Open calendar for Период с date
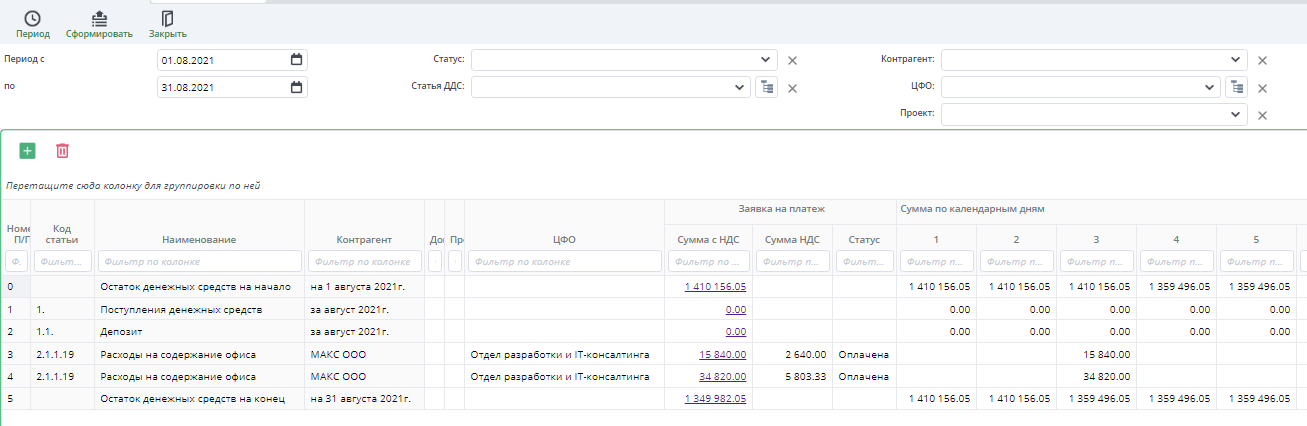 (x=296, y=60)
